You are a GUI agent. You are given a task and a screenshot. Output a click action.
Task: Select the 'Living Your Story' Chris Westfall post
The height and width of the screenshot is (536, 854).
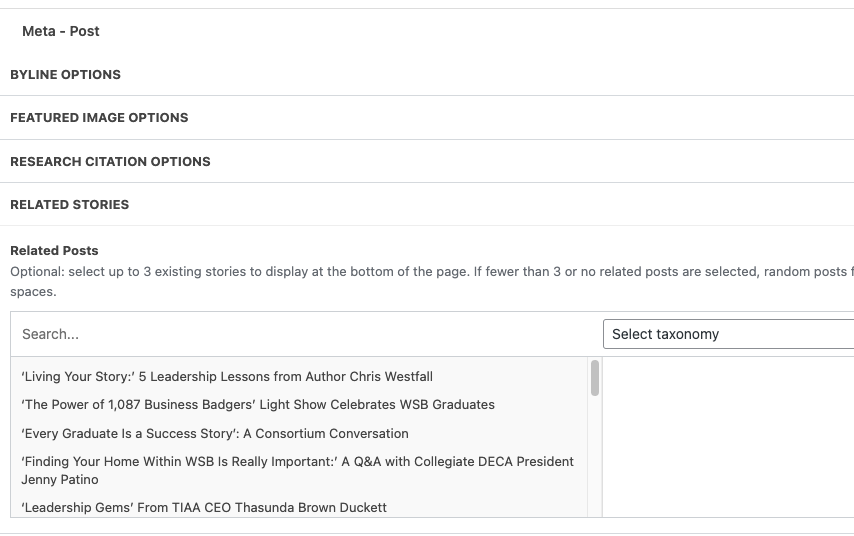[227, 377]
